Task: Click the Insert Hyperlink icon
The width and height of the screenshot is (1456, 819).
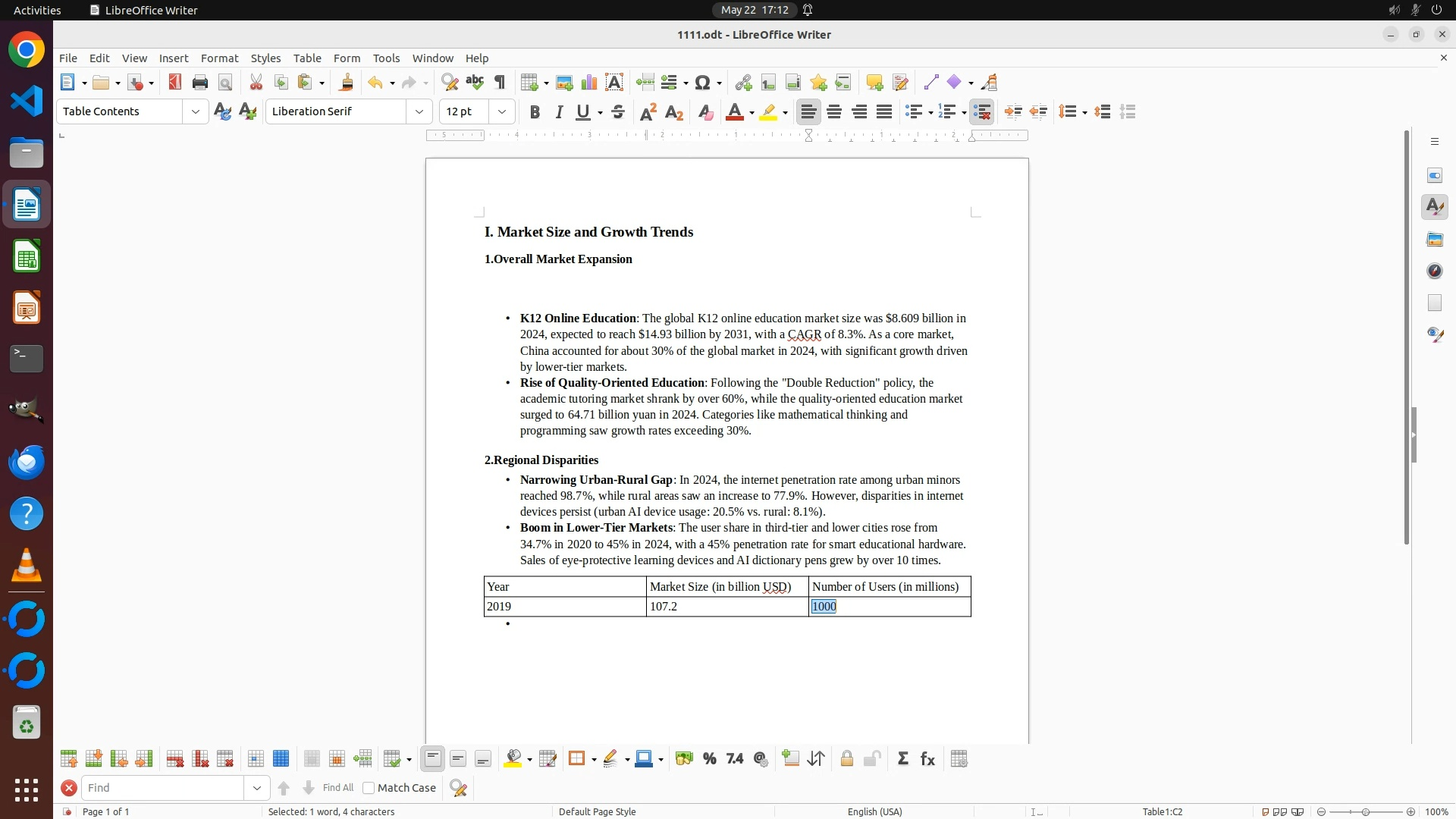Action: point(743,83)
